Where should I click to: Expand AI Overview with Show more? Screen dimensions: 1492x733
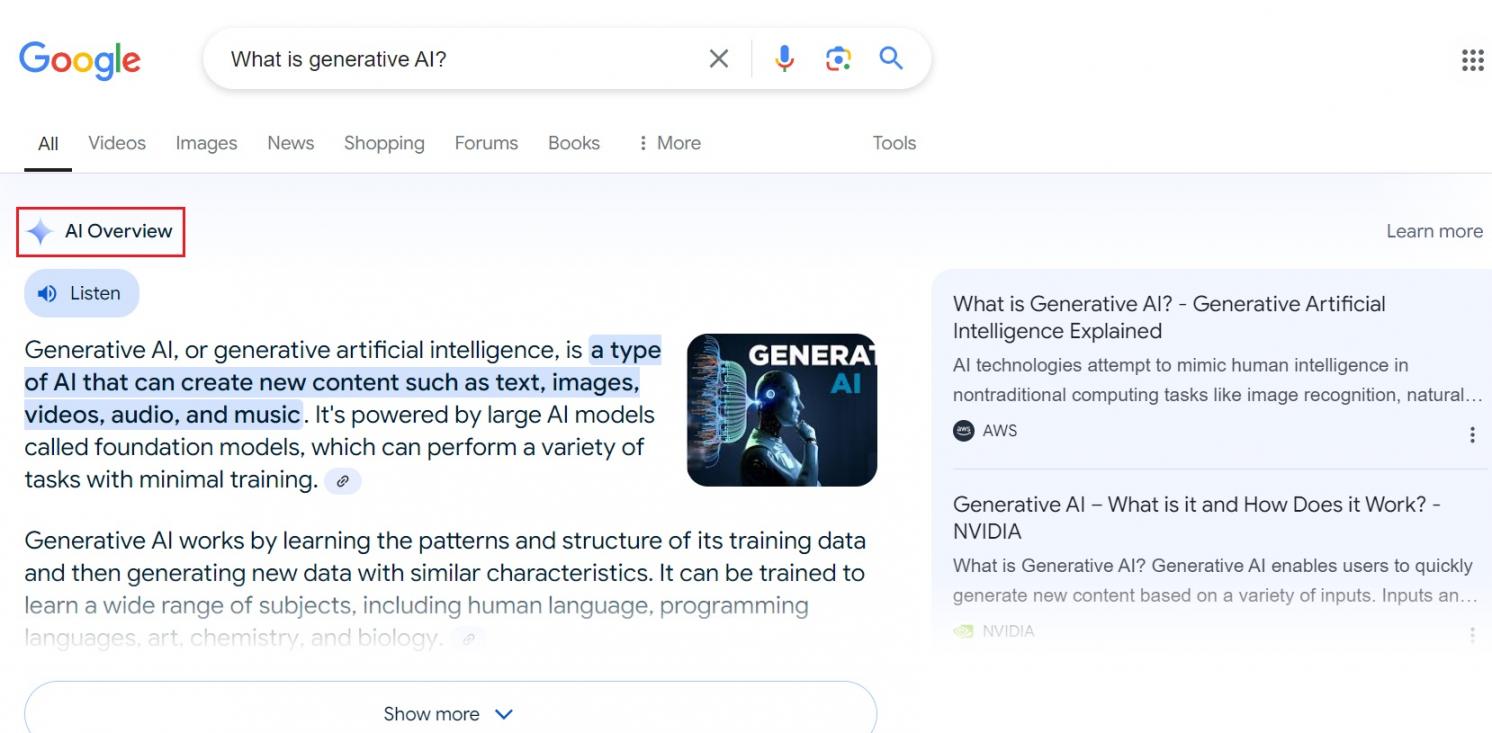click(x=449, y=714)
